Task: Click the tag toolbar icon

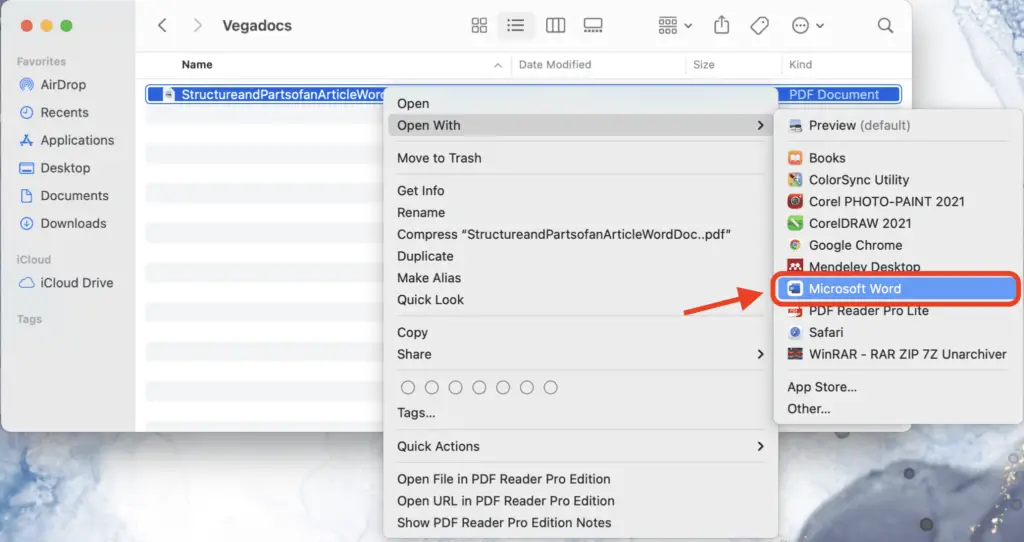Action: [760, 25]
